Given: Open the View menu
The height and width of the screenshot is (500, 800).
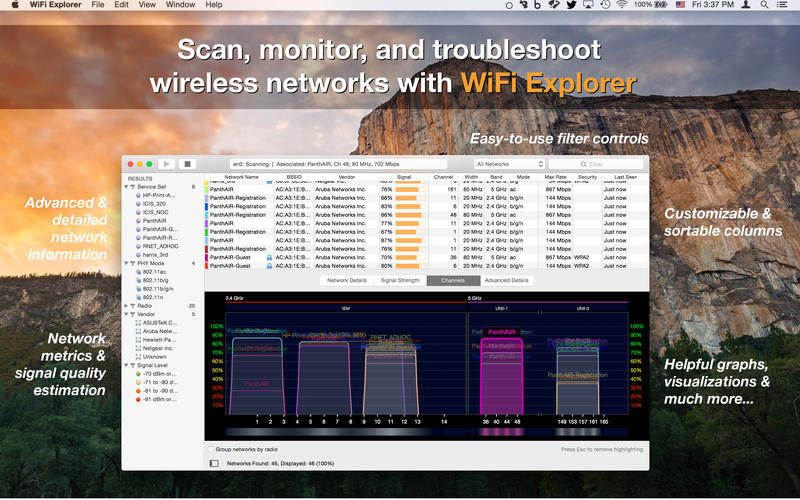Looking at the screenshot, I should coord(147,5).
